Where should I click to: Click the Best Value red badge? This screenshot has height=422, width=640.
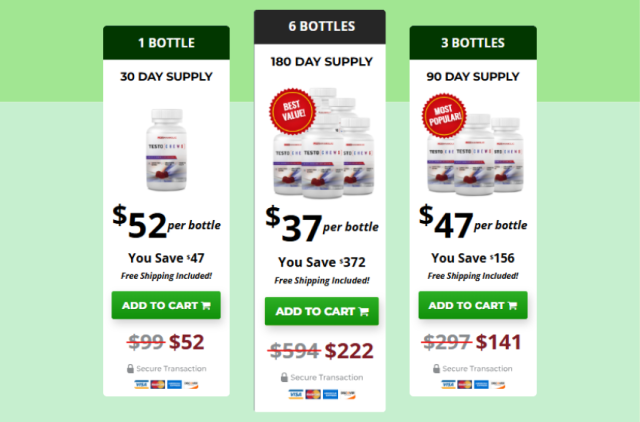(292, 111)
